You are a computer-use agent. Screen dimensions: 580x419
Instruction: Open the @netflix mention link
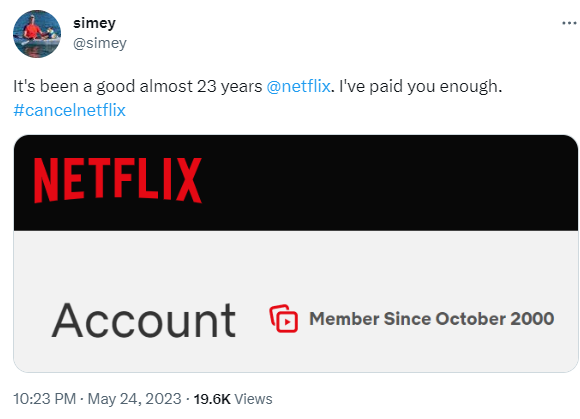coord(298,86)
